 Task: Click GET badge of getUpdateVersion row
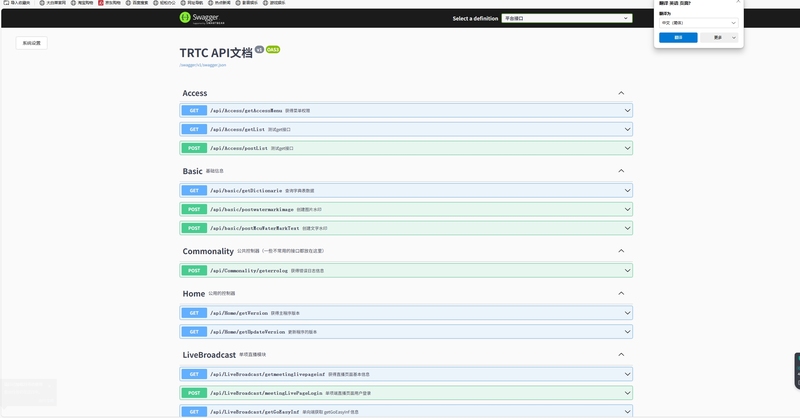point(194,332)
